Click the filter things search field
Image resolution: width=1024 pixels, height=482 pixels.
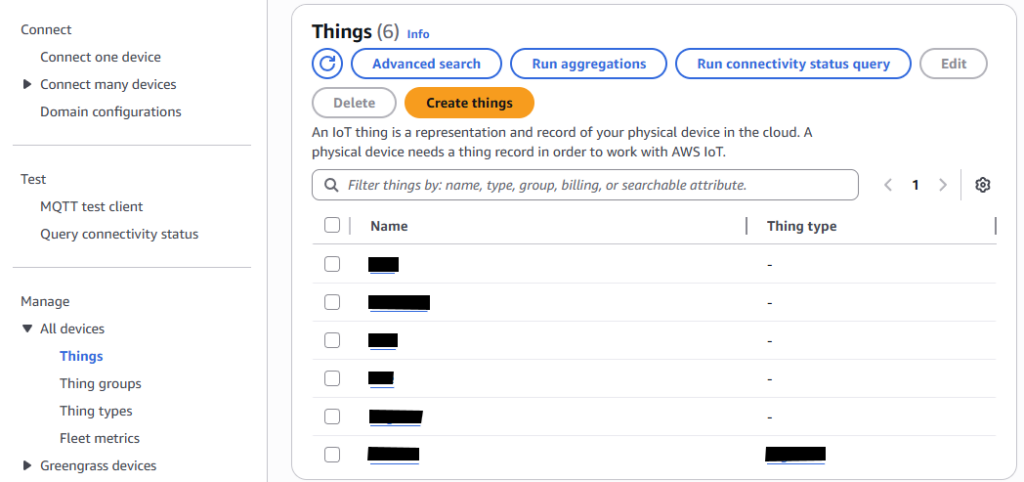596,185
